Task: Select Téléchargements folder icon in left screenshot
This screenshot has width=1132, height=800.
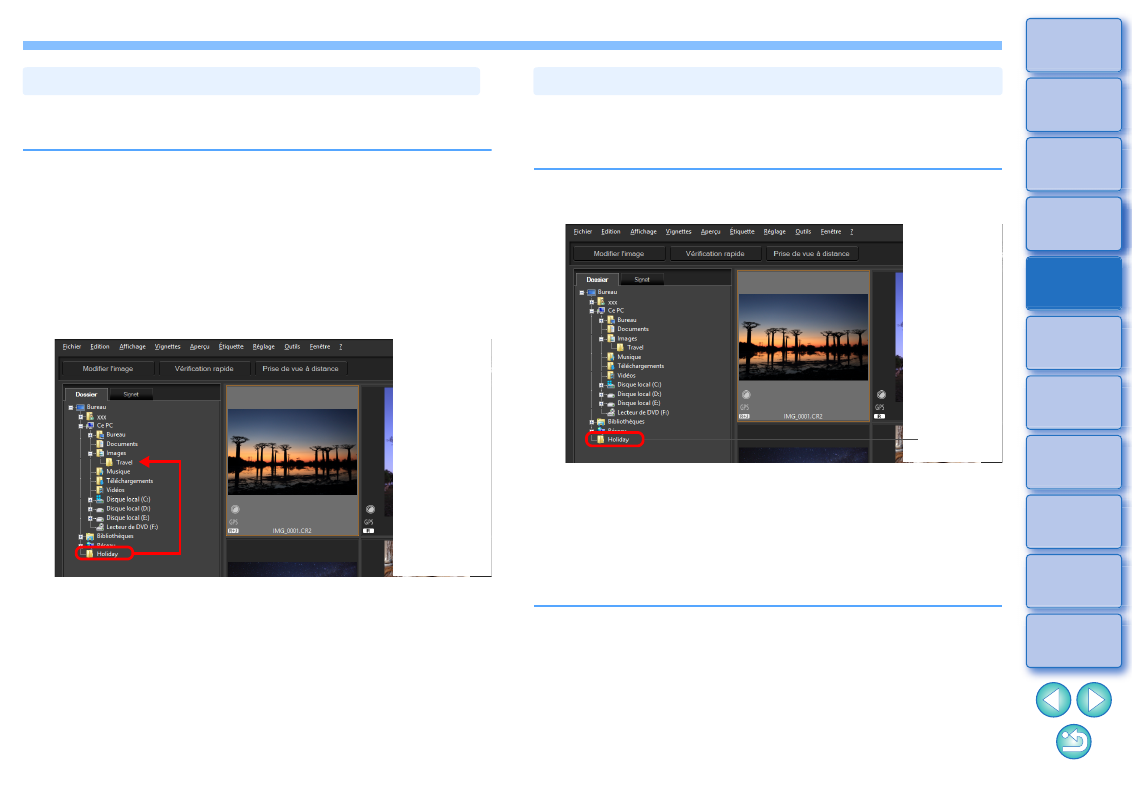Action: click(x=100, y=481)
